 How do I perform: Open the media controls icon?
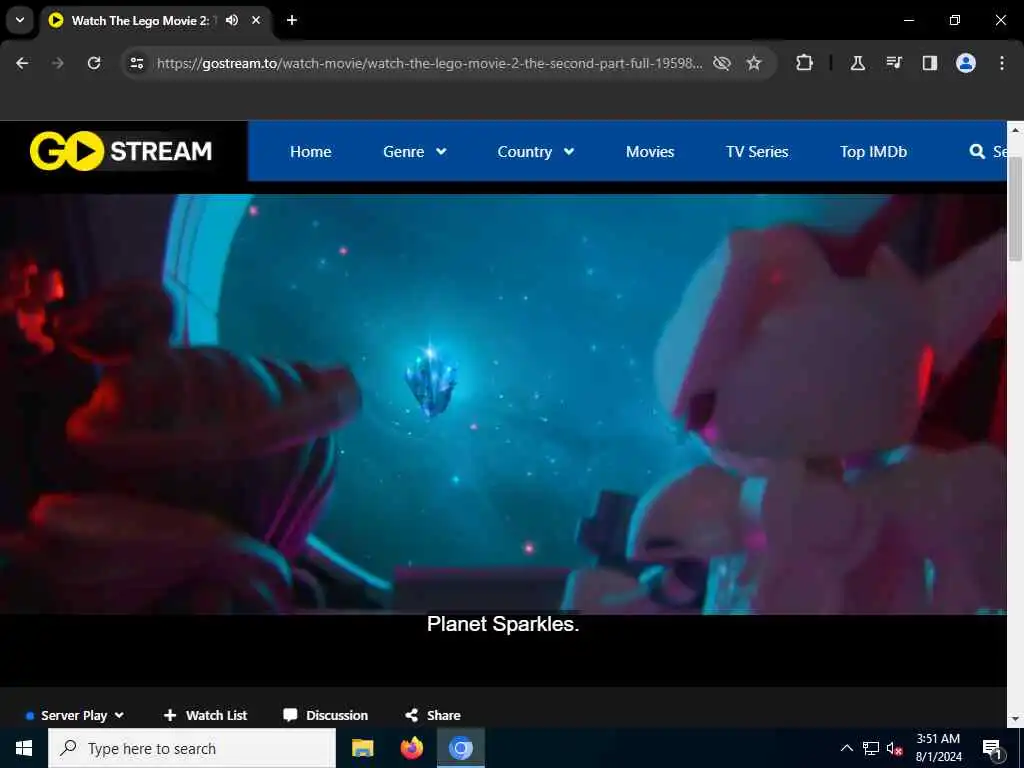pyautogui.click(x=894, y=63)
